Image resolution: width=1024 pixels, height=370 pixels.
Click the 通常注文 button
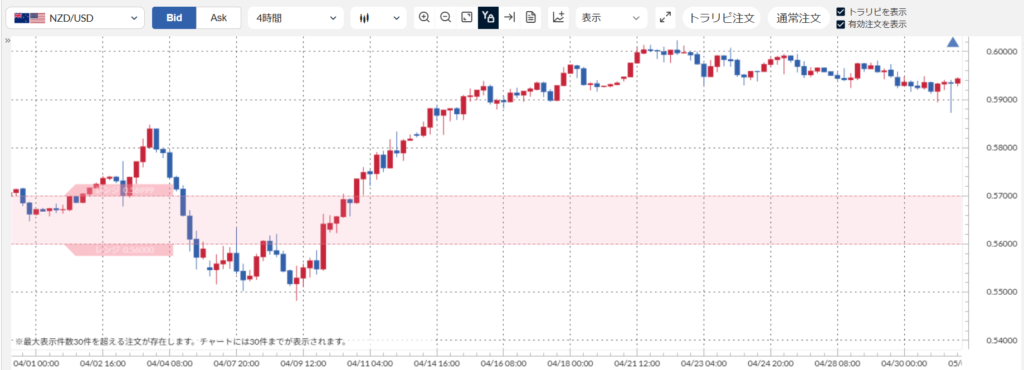798,18
